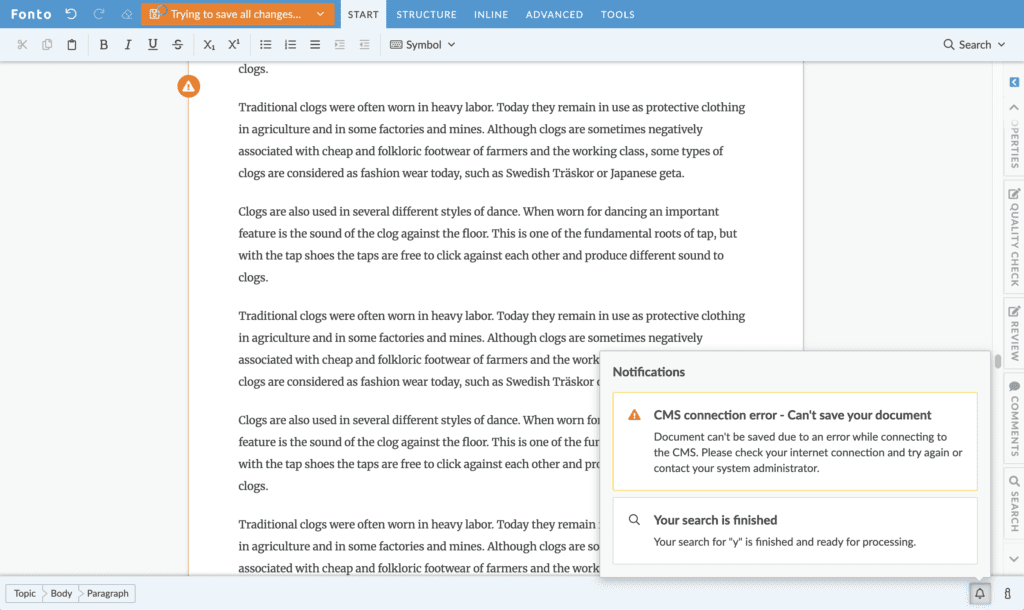Click the 'CMS connection error' notification title

point(792,415)
